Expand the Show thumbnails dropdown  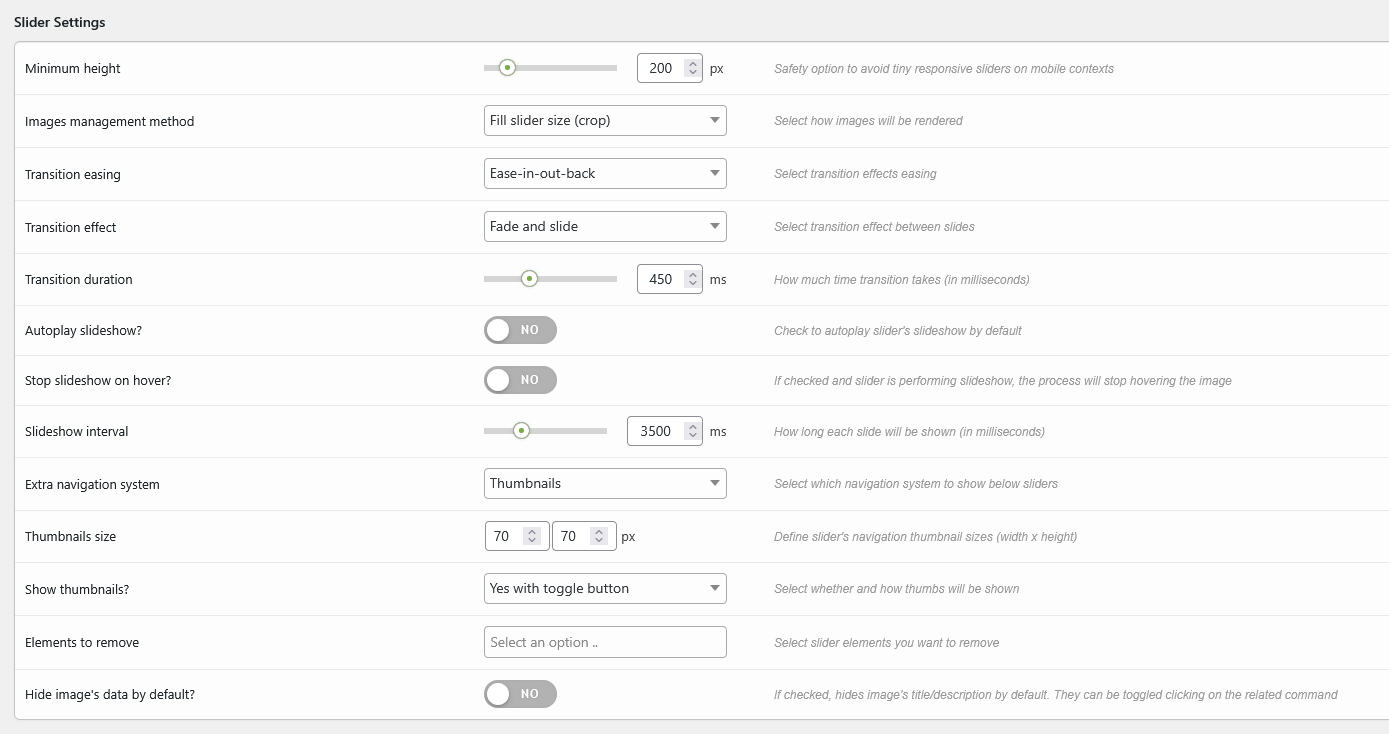[604, 588]
